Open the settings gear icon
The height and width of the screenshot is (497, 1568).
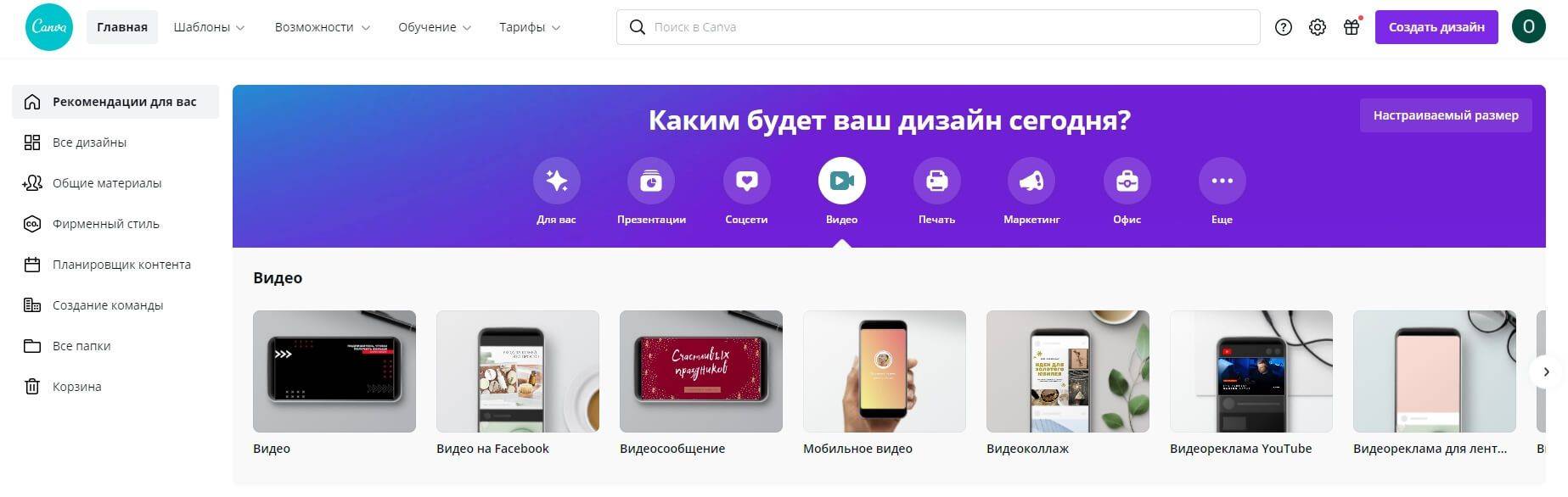pyautogui.click(x=1317, y=27)
